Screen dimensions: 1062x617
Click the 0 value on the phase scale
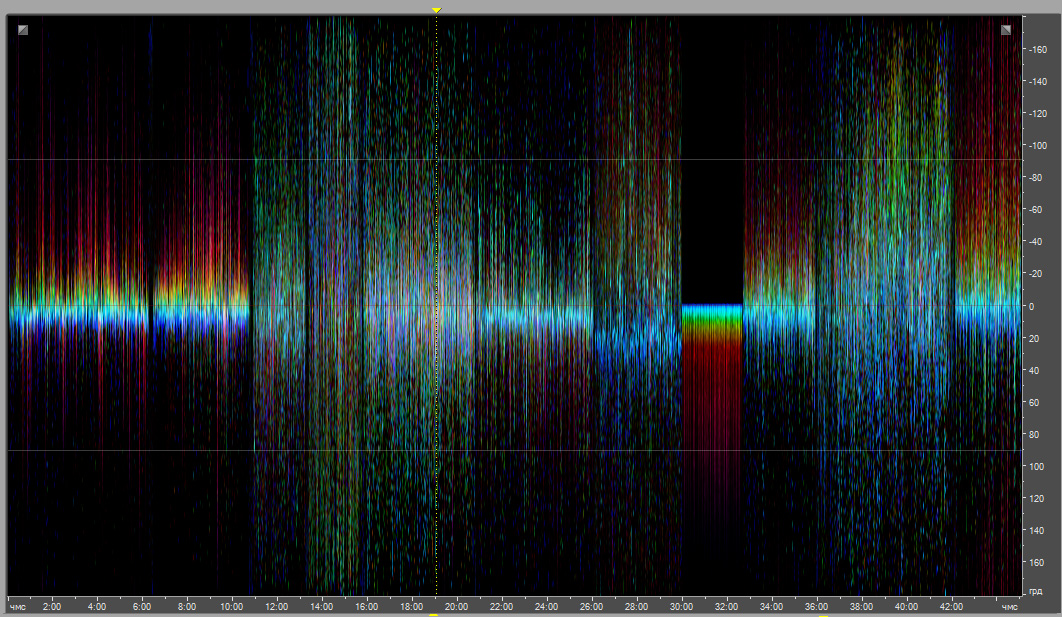[x=1031, y=306]
